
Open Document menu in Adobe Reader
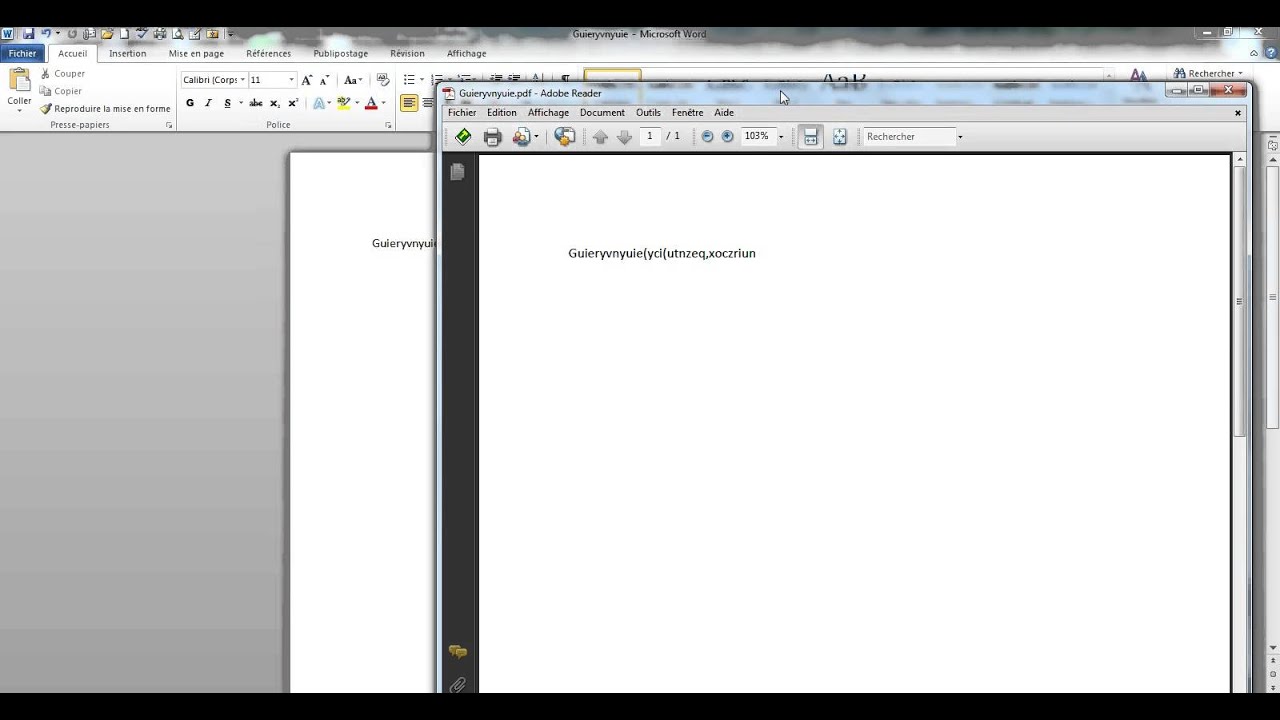point(602,113)
